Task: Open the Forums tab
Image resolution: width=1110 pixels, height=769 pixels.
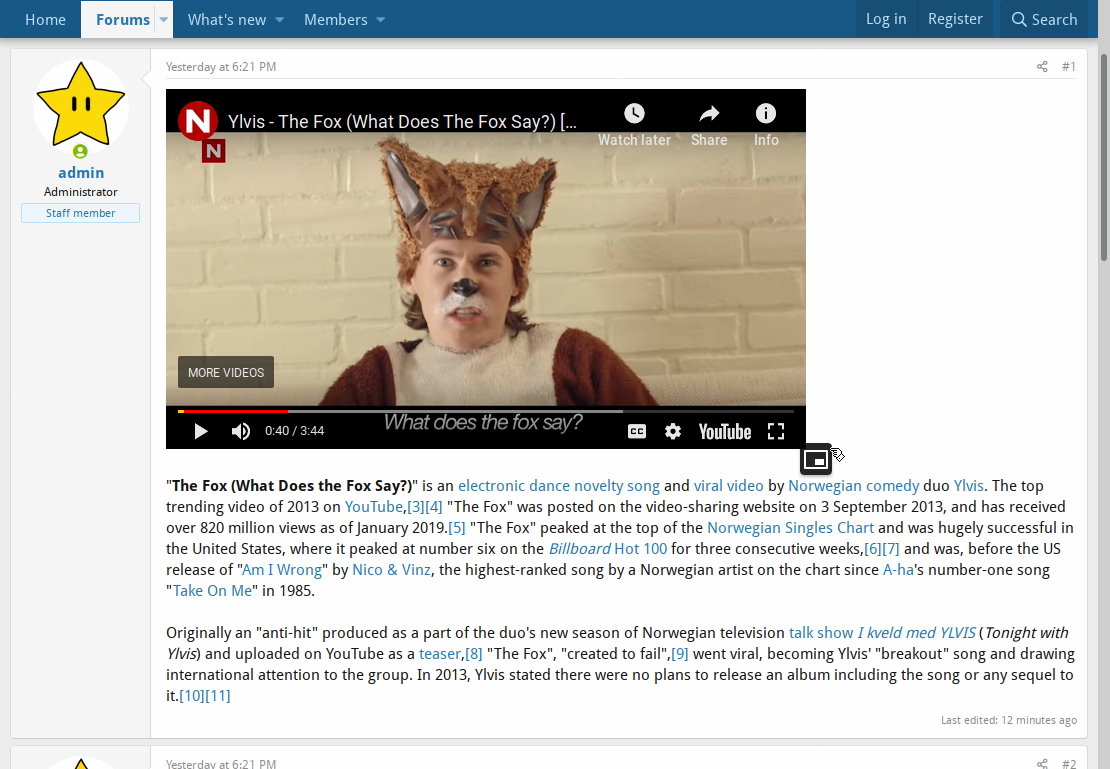Action: click(x=122, y=19)
